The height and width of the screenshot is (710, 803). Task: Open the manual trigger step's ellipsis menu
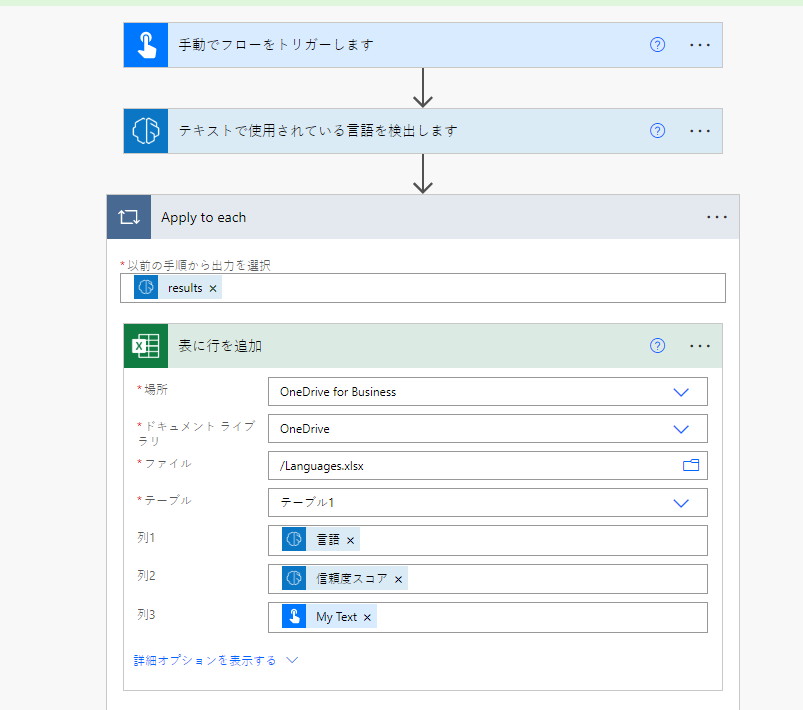(700, 45)
